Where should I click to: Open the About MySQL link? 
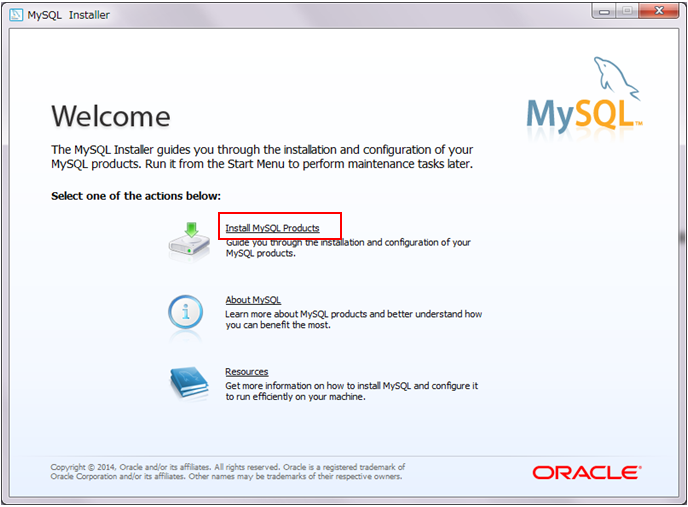coord(253,300)
